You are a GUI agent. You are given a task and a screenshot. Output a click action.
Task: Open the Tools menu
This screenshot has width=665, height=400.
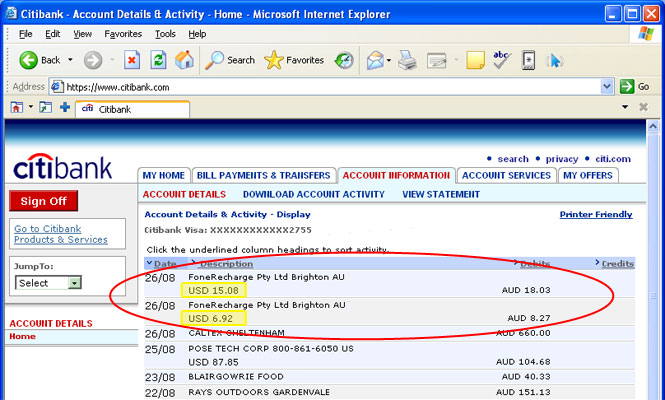[165, 33]
